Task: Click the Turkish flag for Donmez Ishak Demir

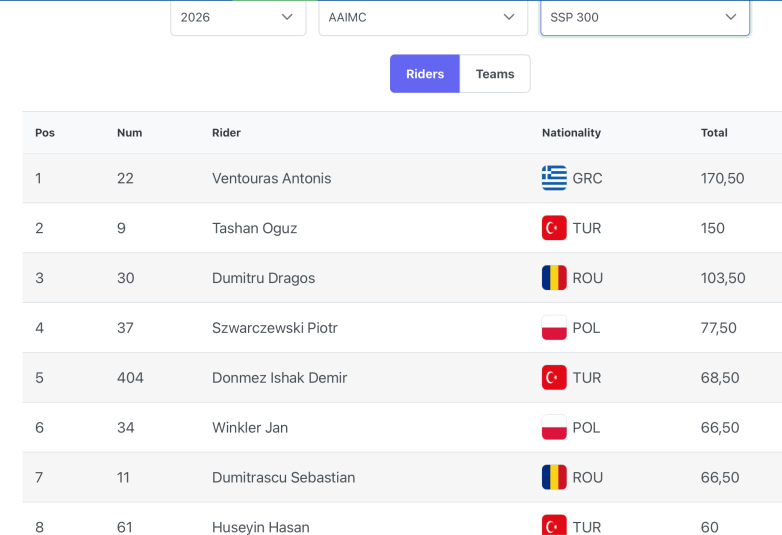Action: coord(554,377)
